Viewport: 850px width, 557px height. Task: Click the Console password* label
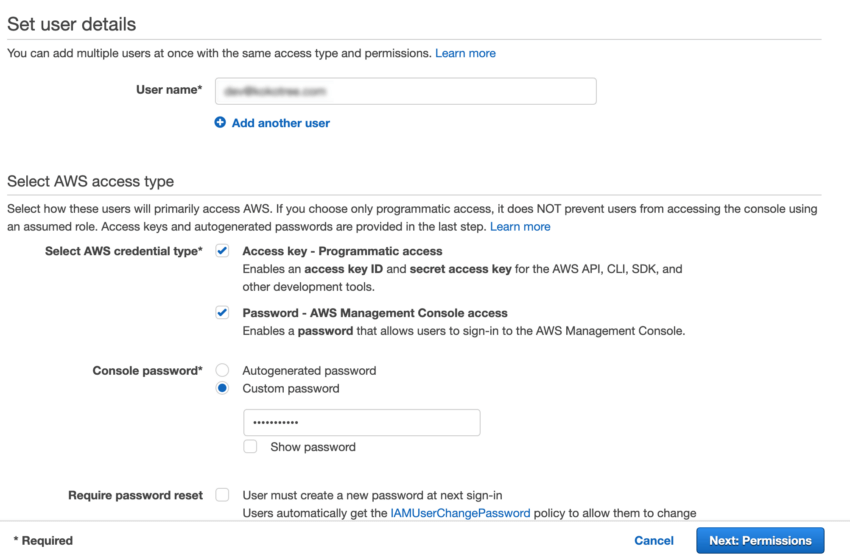pos(147,371)
